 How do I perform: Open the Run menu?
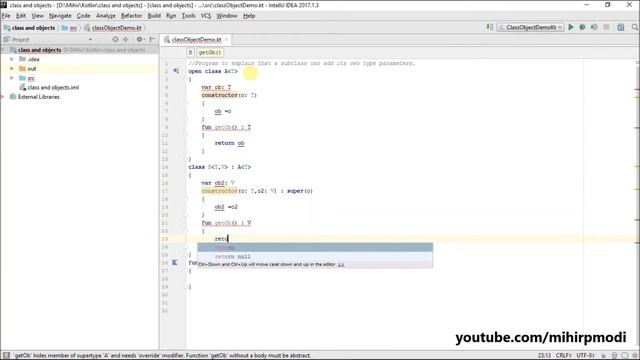(171, 16)
